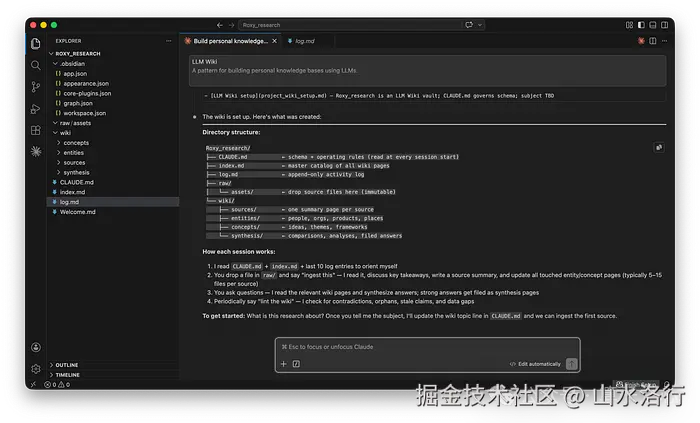Open the Run and Debug view
Viewport: 700px width, 423px height.
coord(36,109)
